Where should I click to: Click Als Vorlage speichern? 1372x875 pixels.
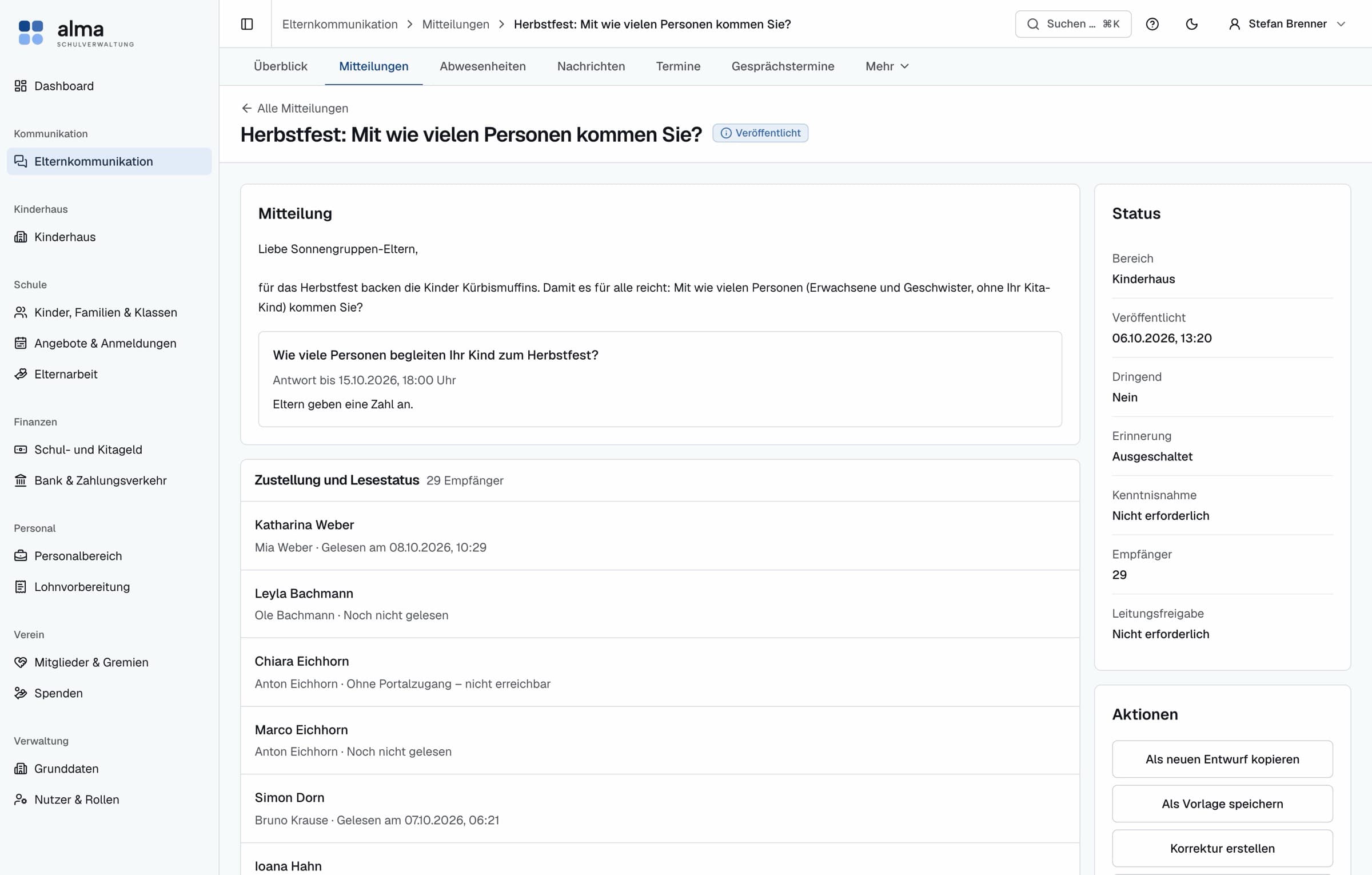pos(1222,804)
